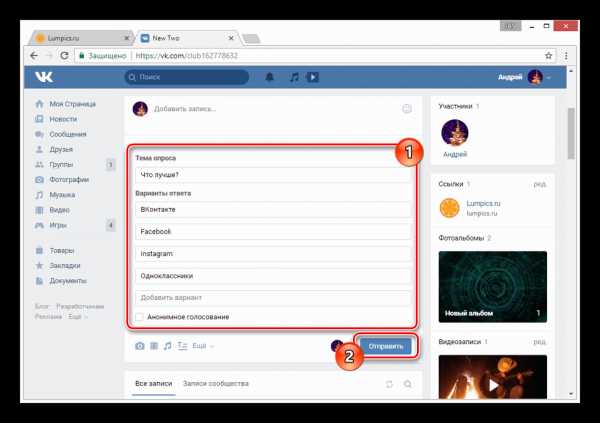Click the browser address bar URL

point(187,56)
